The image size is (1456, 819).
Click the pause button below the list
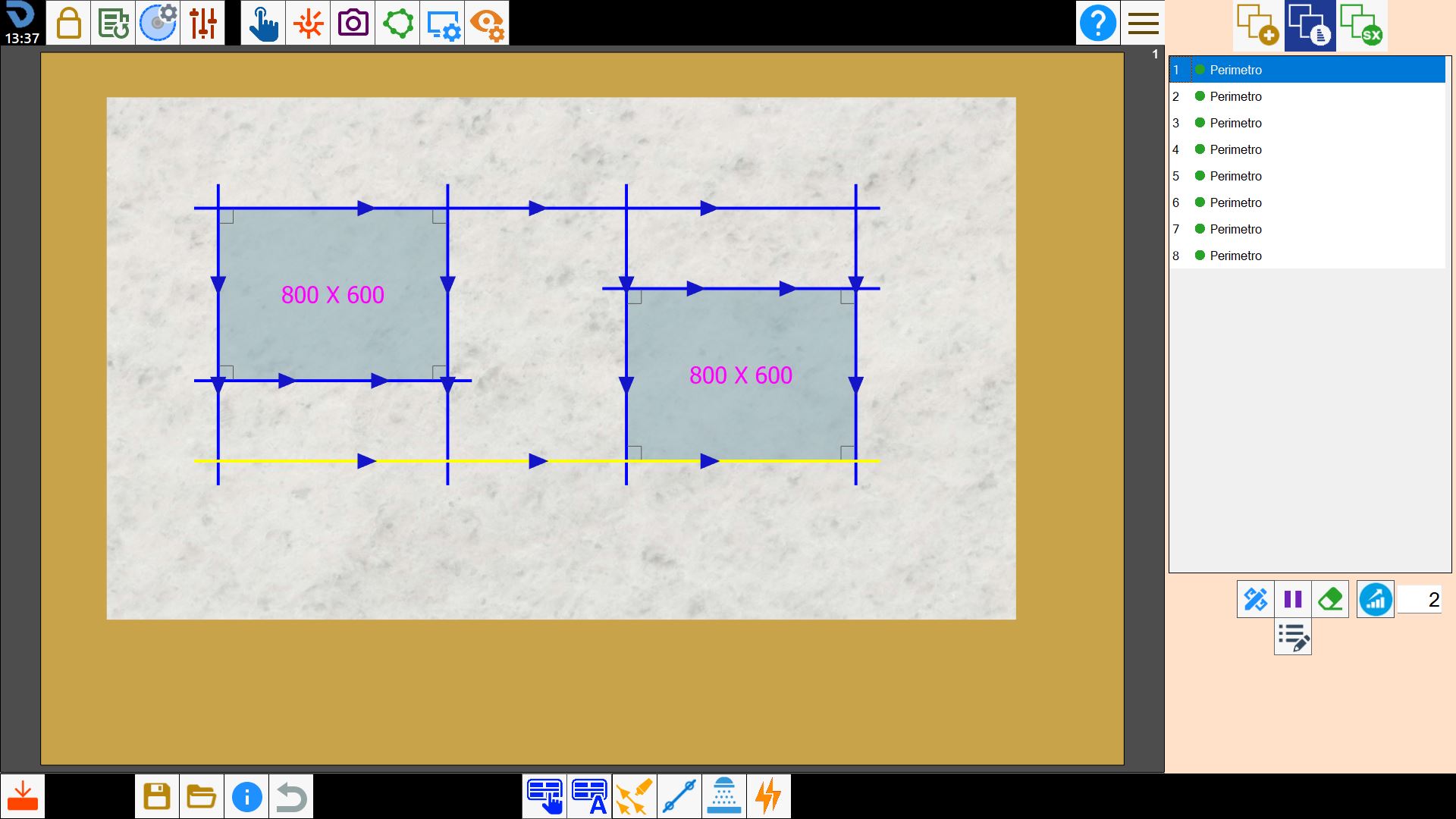1293,600
